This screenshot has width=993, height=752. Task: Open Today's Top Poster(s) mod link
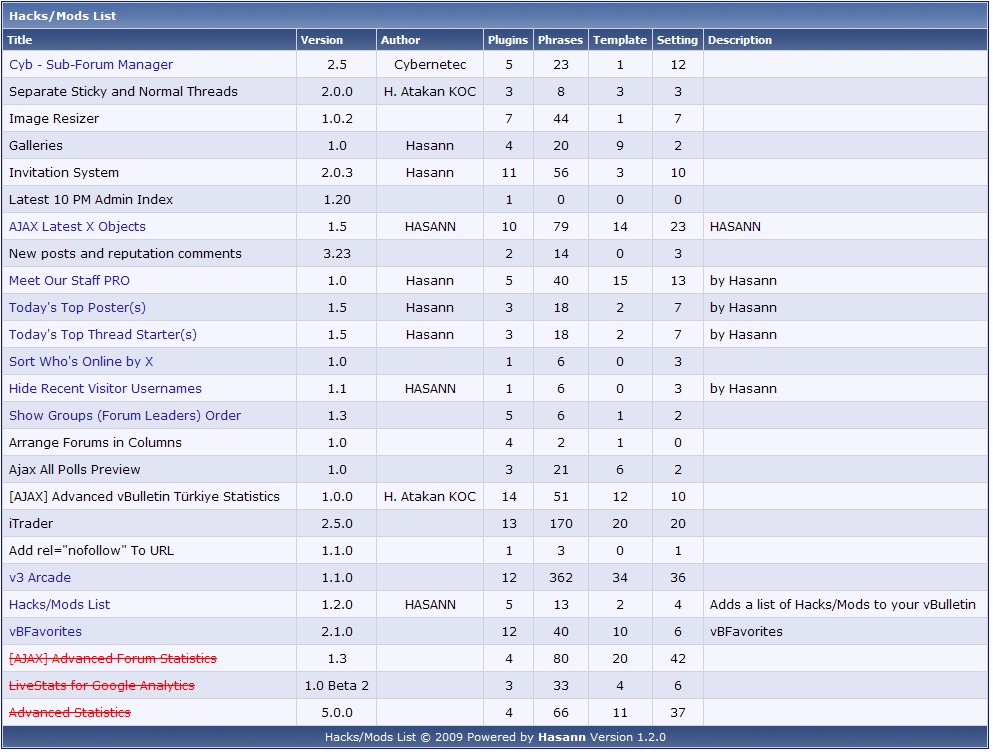click(x=77, y=308)
